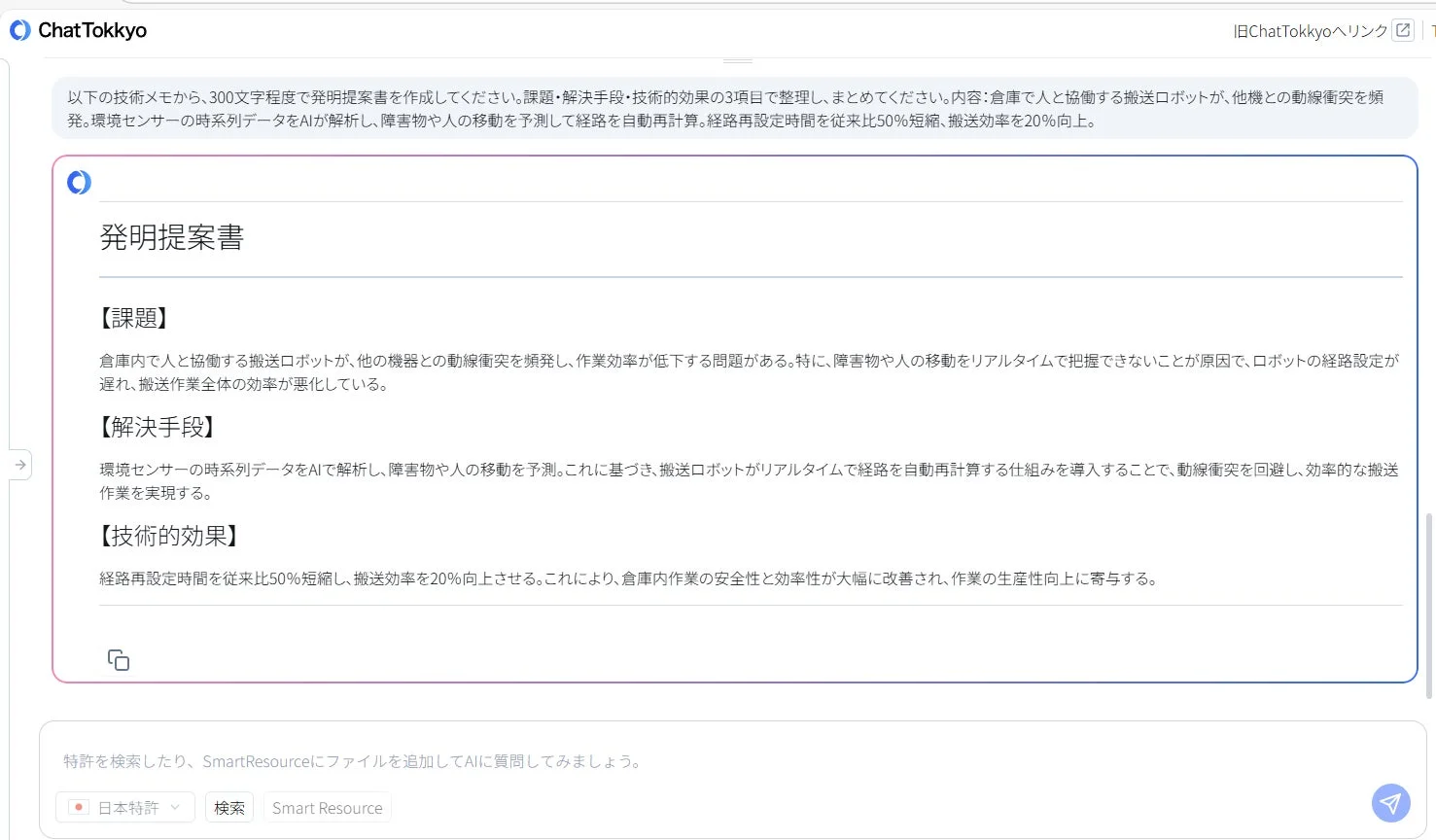The width and height of the screenshot is (1436, 840).
Task: Select the 日本特許 database chip
Action: coord(124,807)
